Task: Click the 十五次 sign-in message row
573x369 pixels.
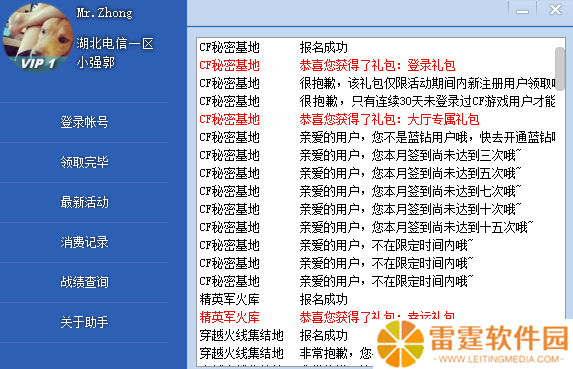Action: click(377, 228)
